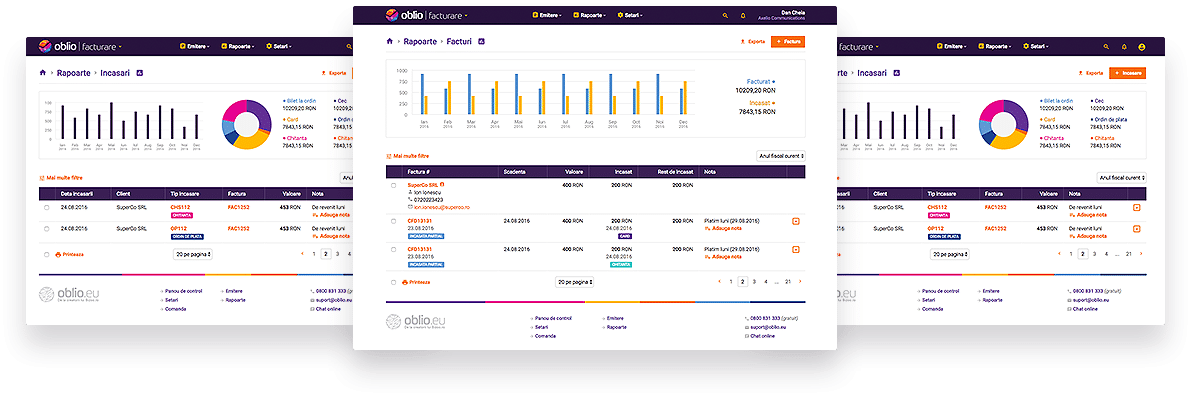Click orange Incasare button in right window
The width and height of the screenshot is (1191, 396).
click(x=1127, y=73)
